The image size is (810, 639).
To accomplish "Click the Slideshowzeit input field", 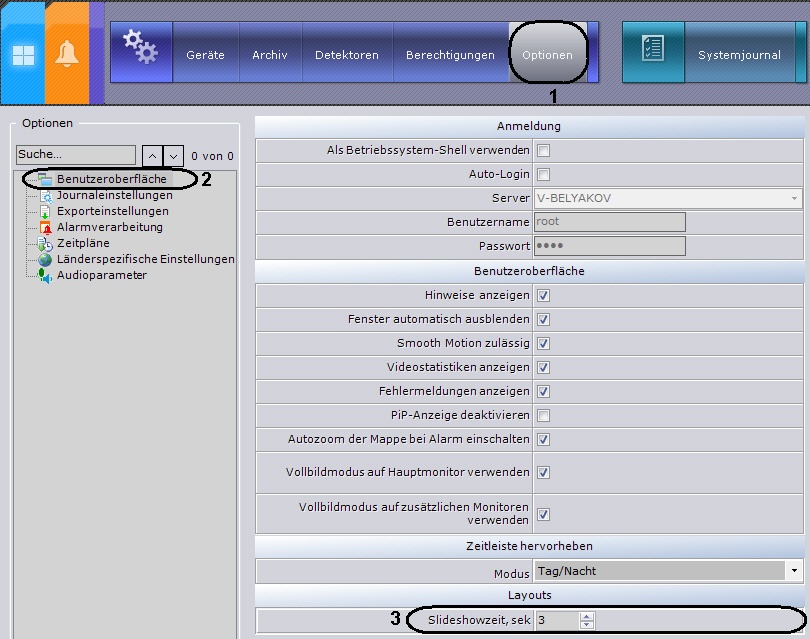I will tap(557, 620).
